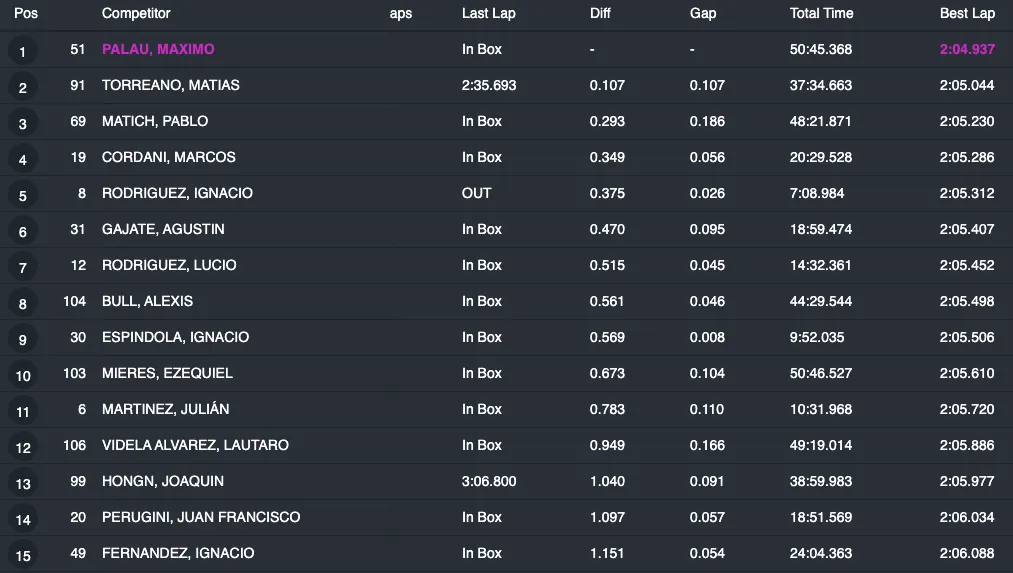Click the OUT status for RODRIGUEZ, IGNACIO
Image resolution: width=1013 pixels, height=573 pixels.
477,193
